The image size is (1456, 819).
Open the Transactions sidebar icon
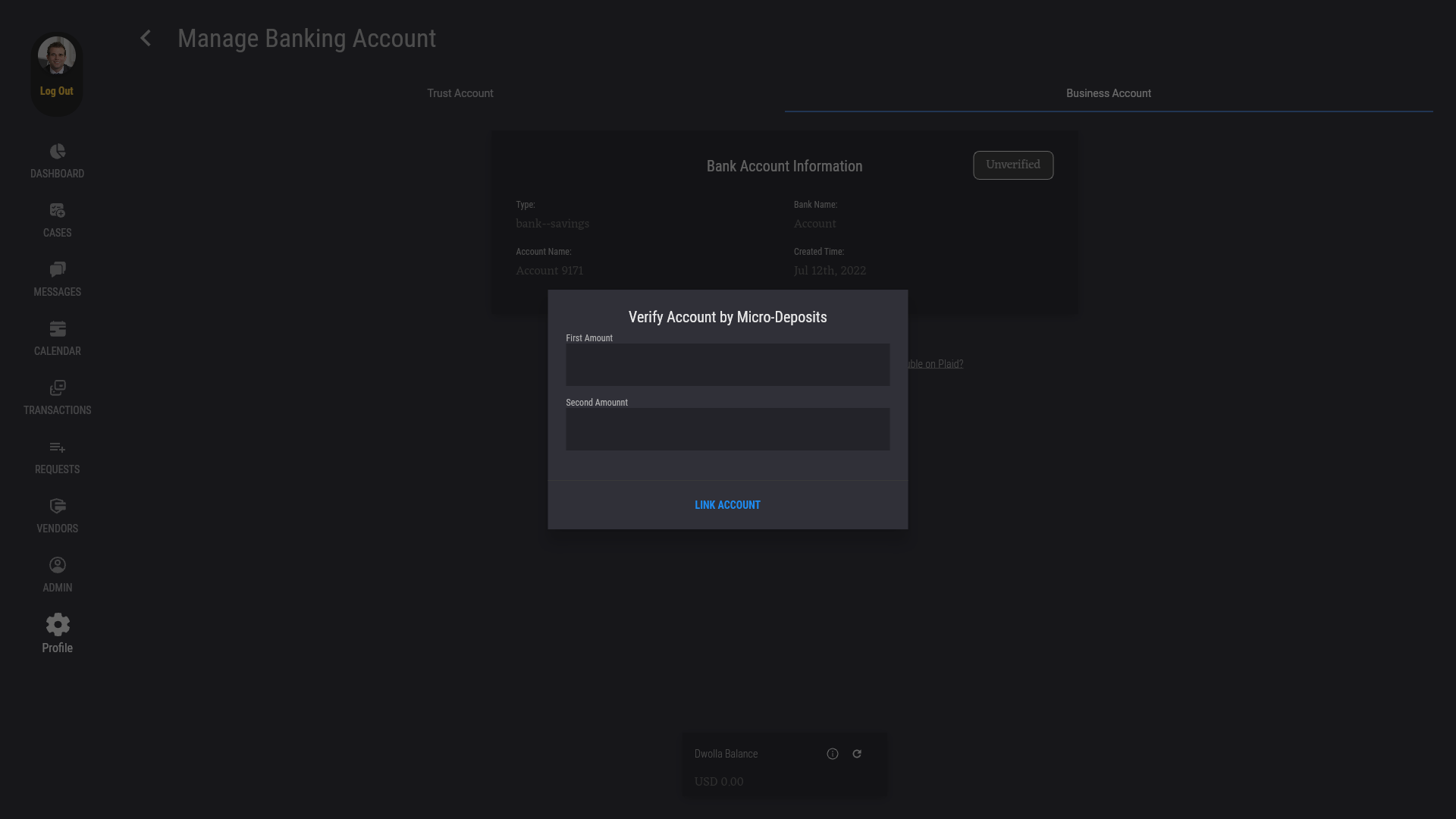tap(57, 388)
